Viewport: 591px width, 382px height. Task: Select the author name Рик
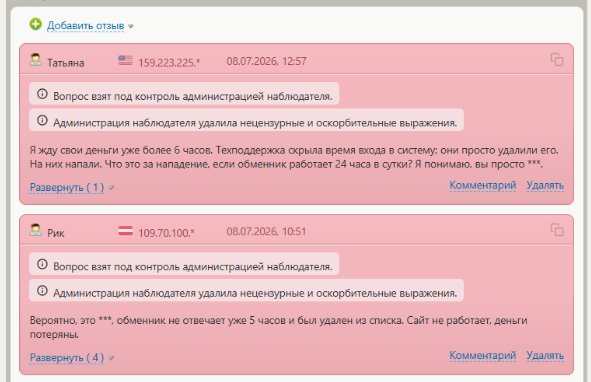click(56, 233)
